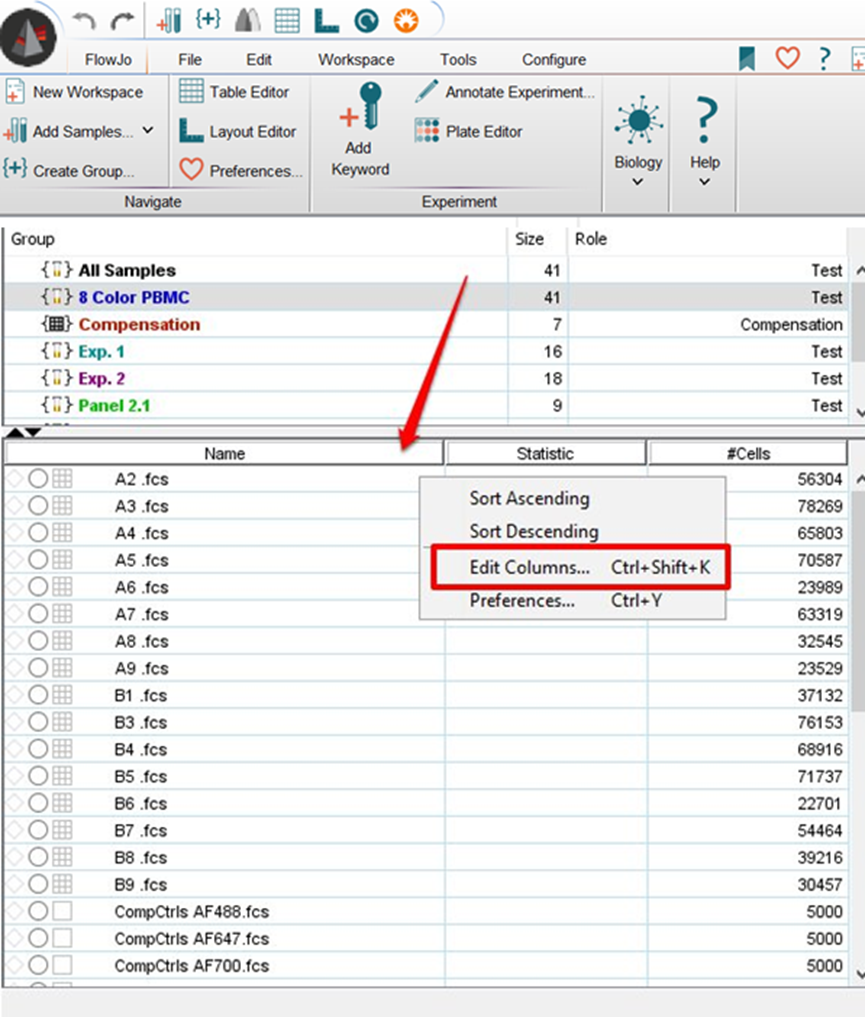
Task: Click the grid icon on the A2 .fcs row
Action: click(x=62, y=479)
